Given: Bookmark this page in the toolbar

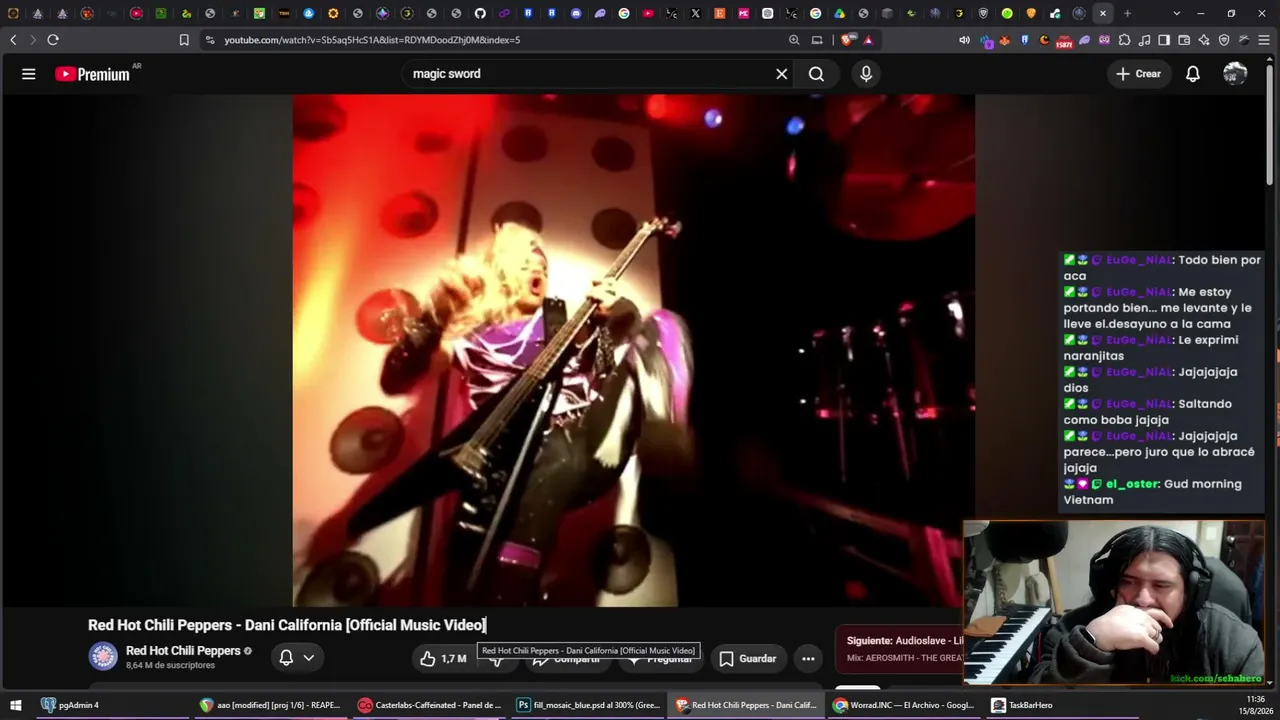Looking at the screenshot, I should (184, 40).
